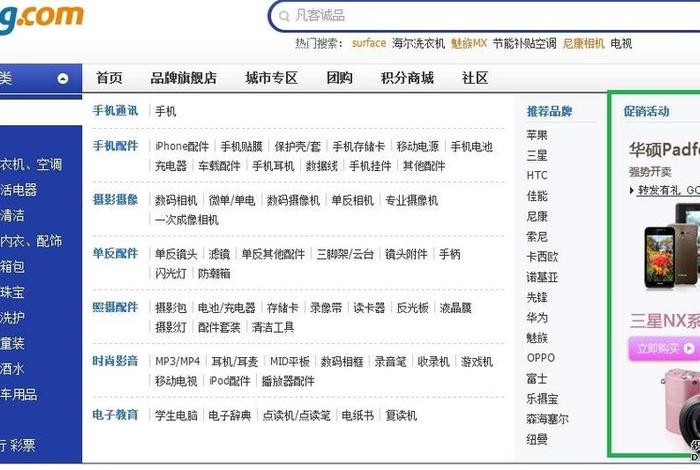The image size is (700, 470).
Task: Open sidebar category 酒水
Action: click(x=12, y=369)
